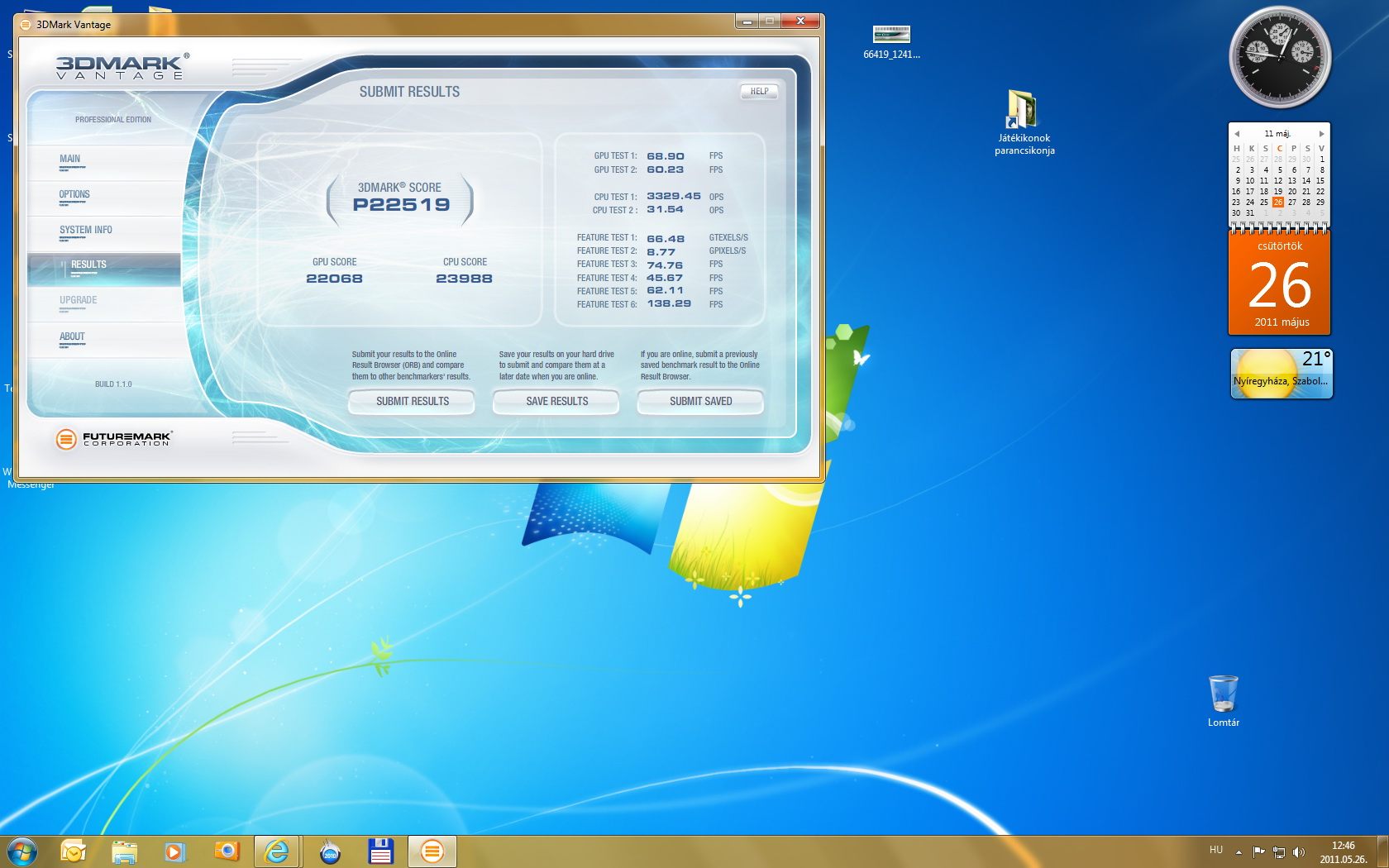Image resolution: width=1389 pixels, height=868 pixels.
Task: Click the 3DMark Vantage taskbar icon
Action: coord(432,851)
